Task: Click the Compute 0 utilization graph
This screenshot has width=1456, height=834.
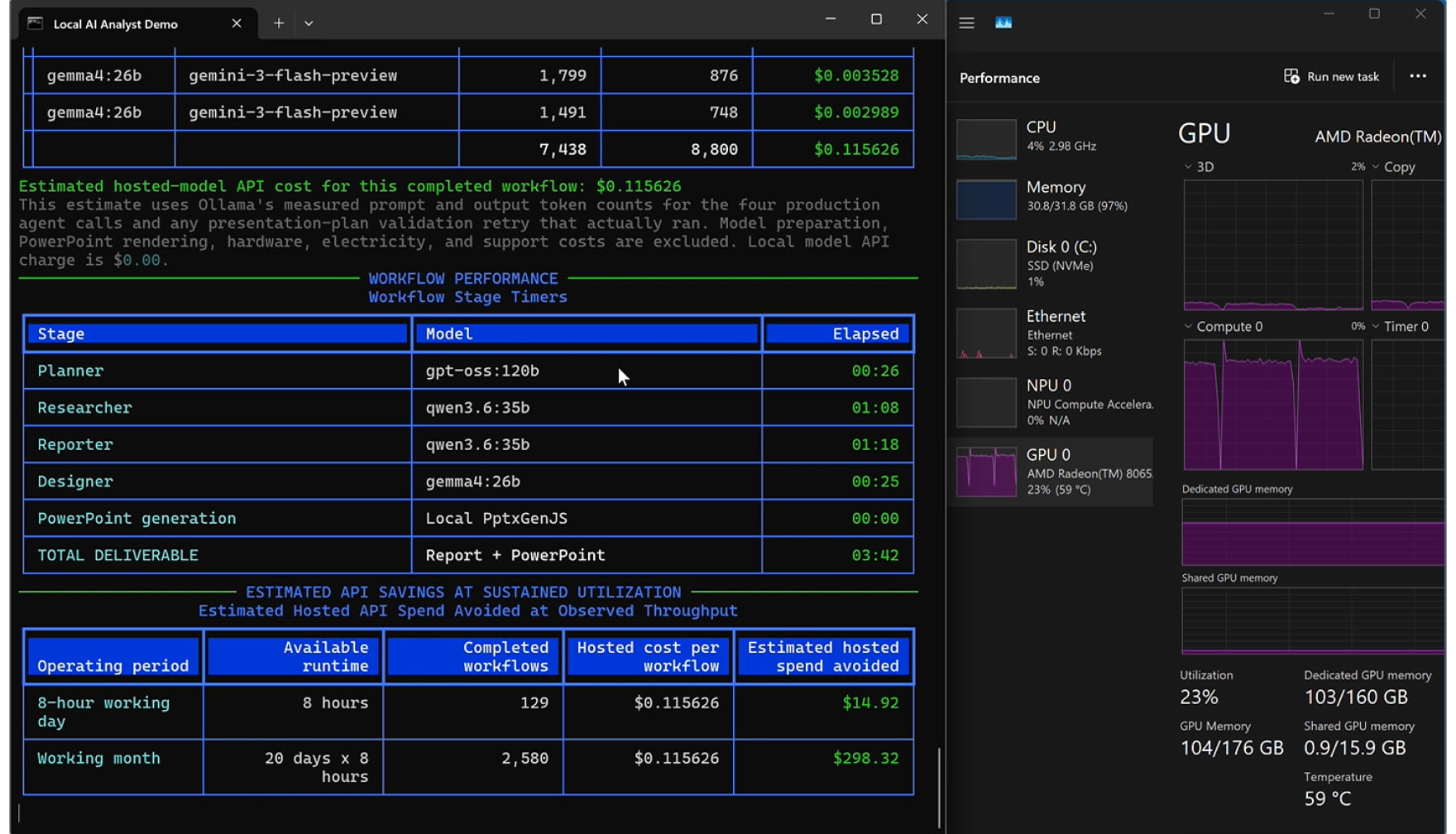Action: point(1273,405)
